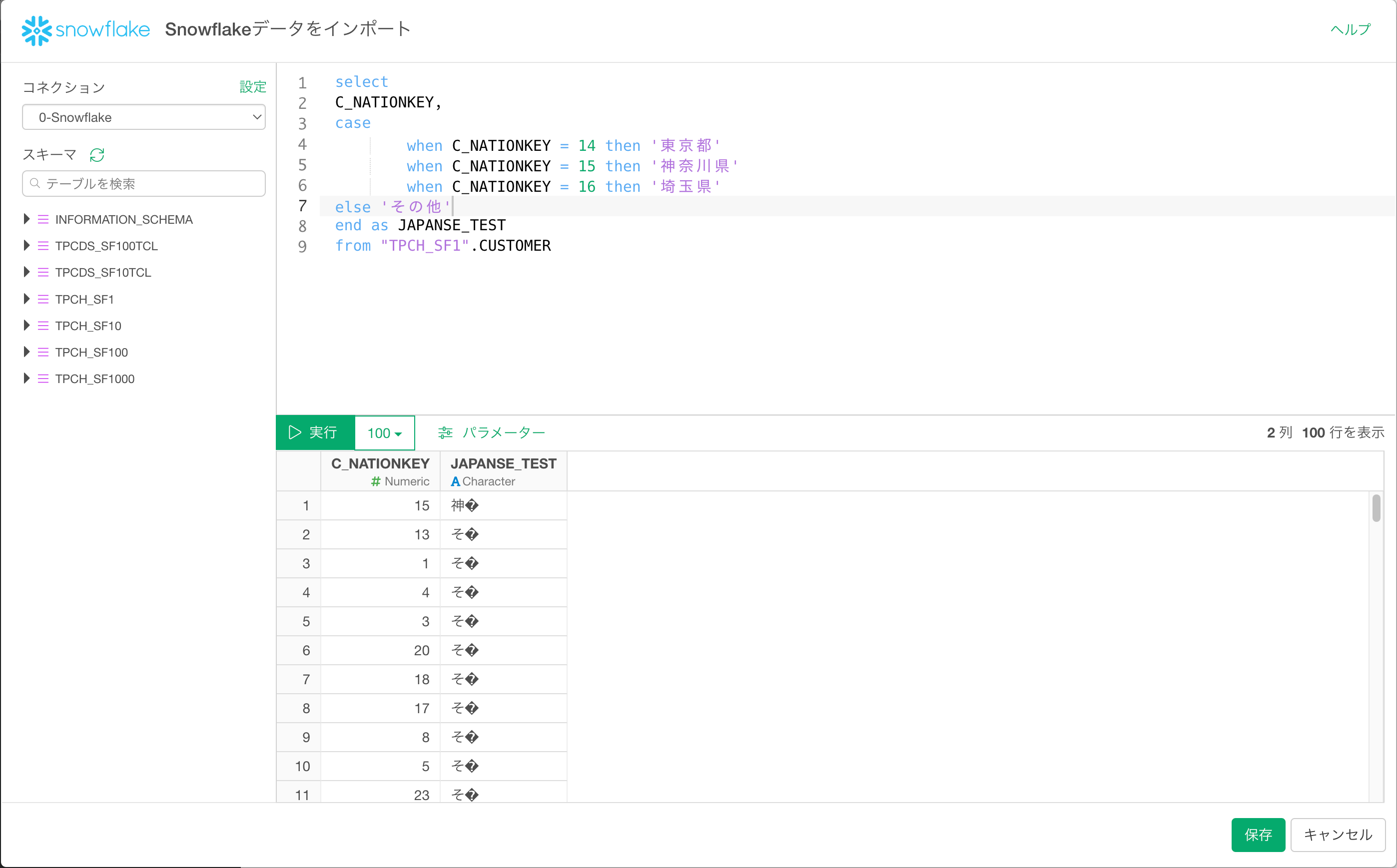Expand TPCH_SF100 tree node
The width and height of the screenshot is (1397, 868).
click(x=26, y=351)
